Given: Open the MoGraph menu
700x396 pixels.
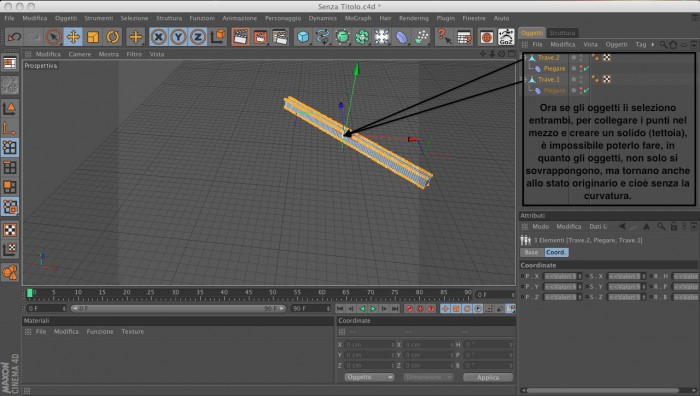Looking at the screenshot, I should point(358,18).
